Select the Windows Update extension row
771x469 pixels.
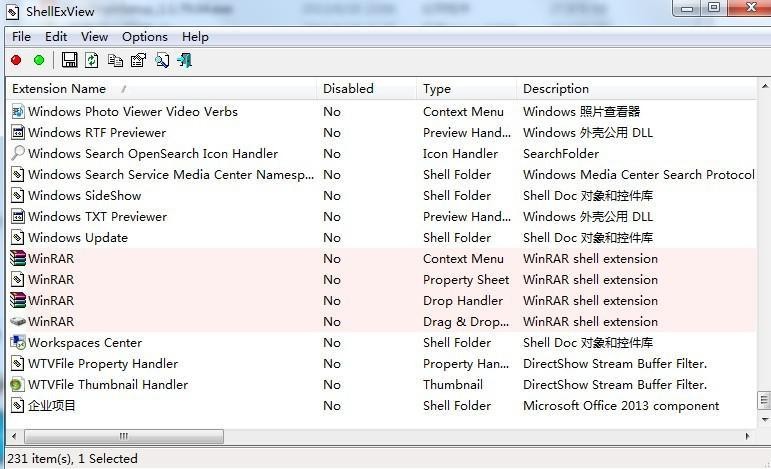point(78,238)
